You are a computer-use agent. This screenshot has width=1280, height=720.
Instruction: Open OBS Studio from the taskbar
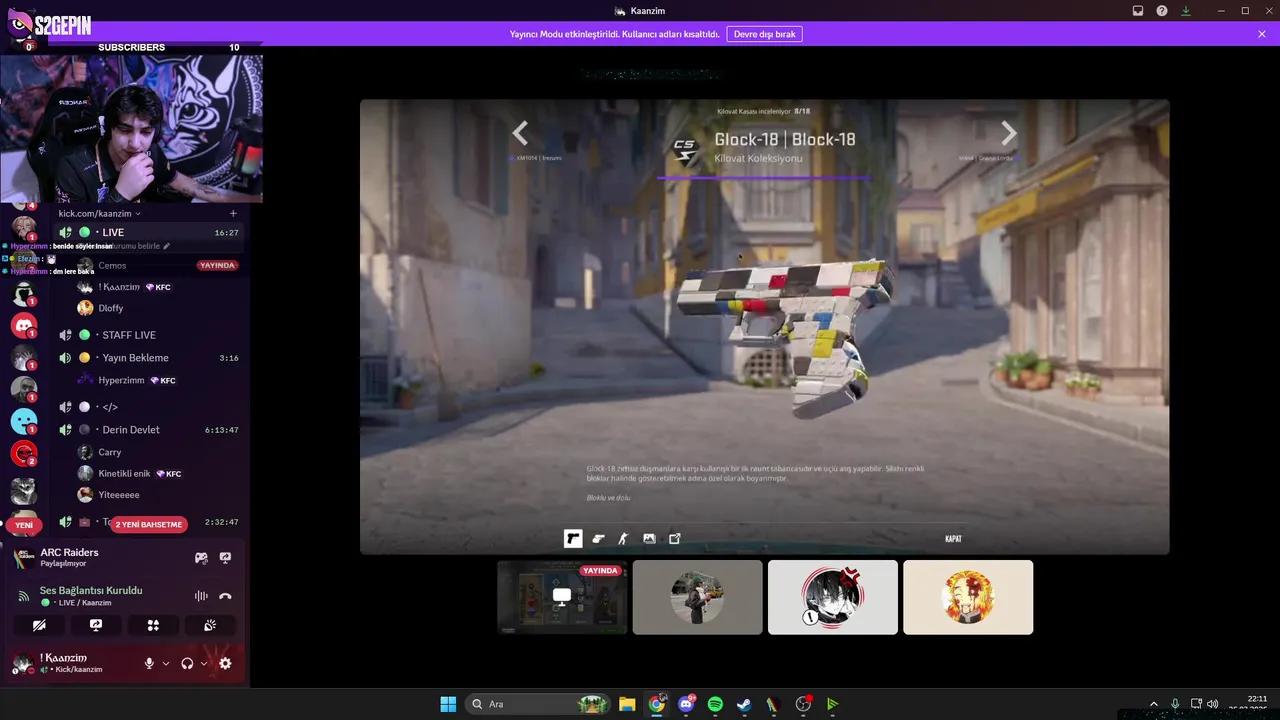tap(803, 704)
